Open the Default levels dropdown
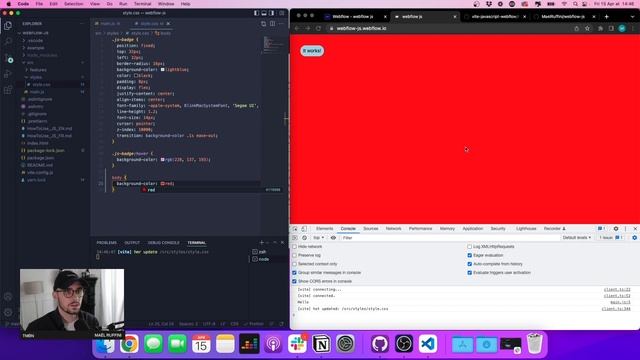The height and width of the screenshot is (360, 640). click(577, 238)
